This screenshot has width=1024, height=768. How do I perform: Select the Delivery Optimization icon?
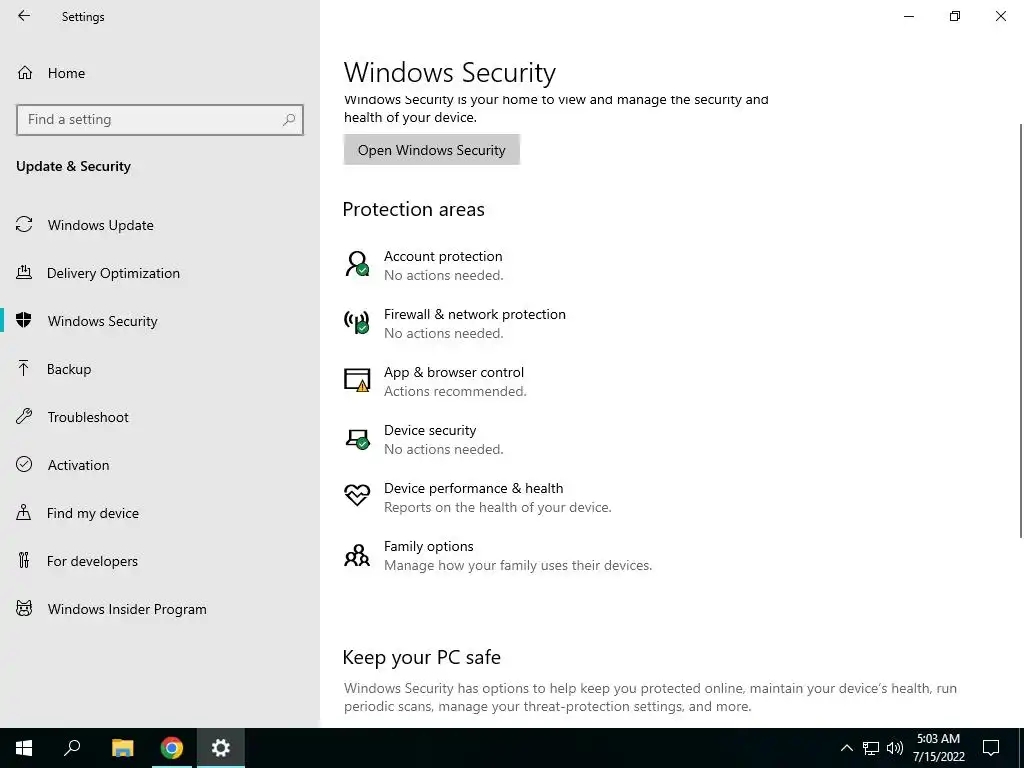point(24,272)
